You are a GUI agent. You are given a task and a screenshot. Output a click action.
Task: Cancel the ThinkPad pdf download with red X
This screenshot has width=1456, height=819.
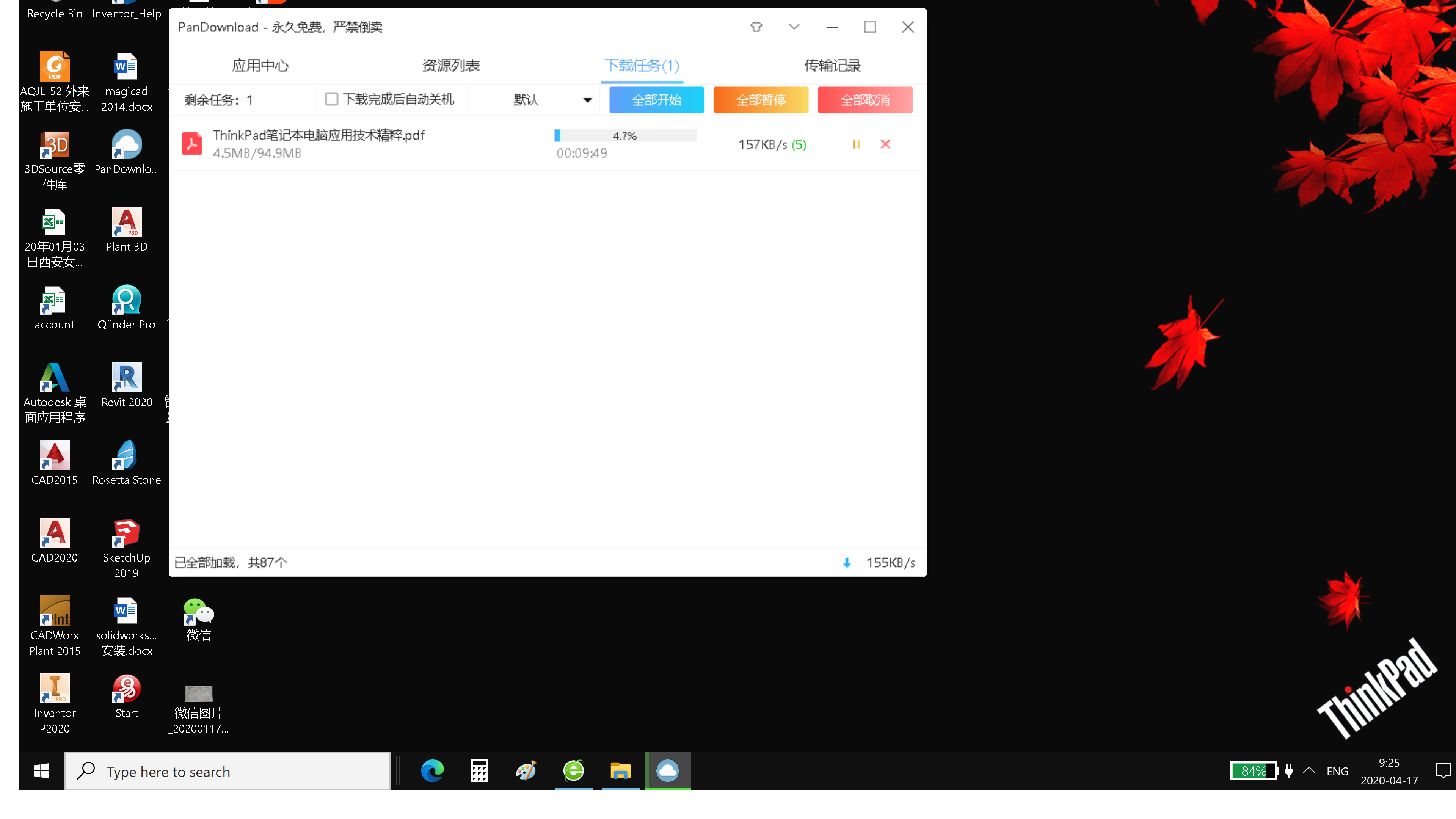tap(885, 145)
